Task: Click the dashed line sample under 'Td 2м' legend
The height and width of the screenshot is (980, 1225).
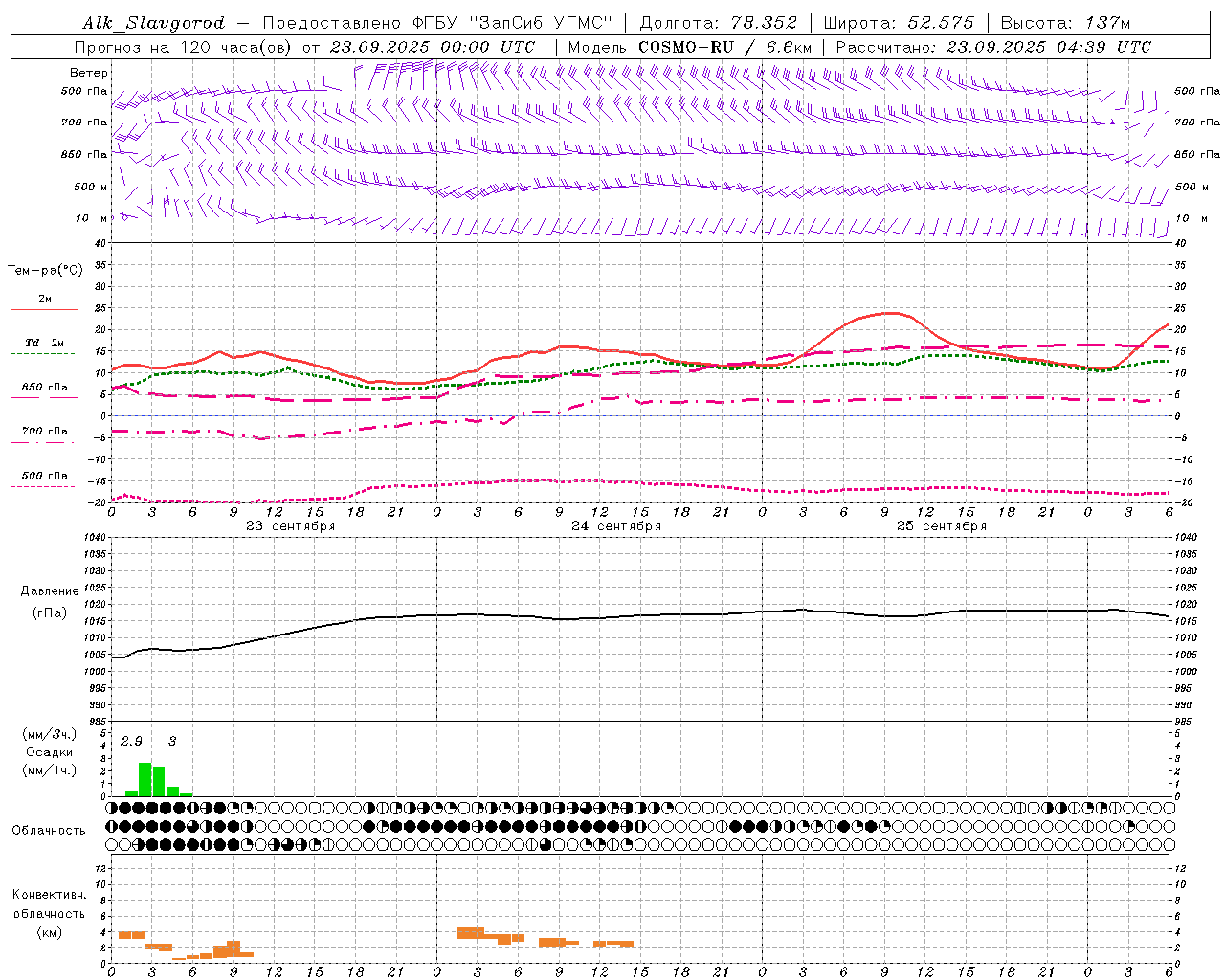Action: tap(42, 354)
